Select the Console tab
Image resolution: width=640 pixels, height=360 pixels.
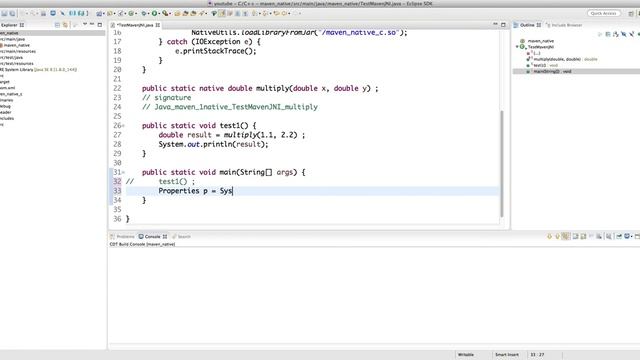[153, 237]
